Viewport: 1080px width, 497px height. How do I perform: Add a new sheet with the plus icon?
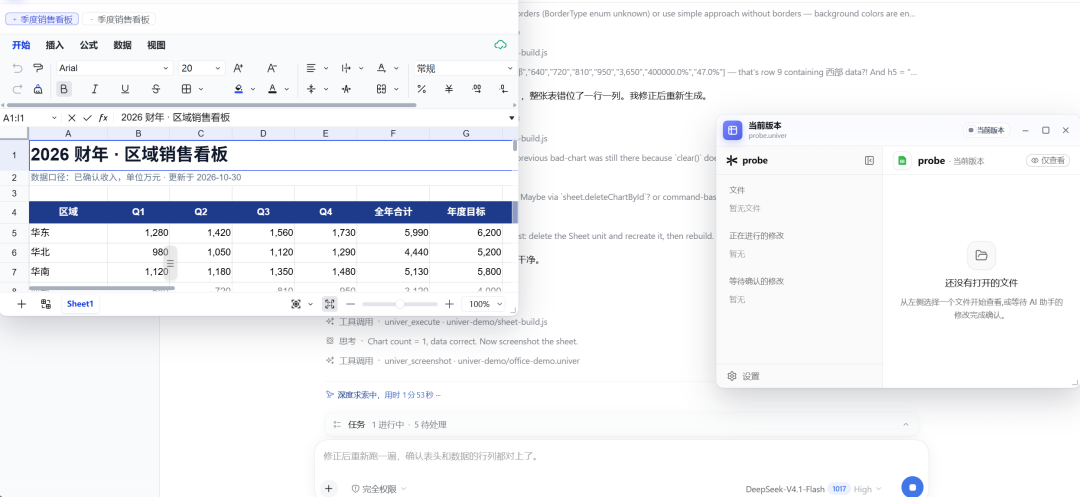pos(21,304)
